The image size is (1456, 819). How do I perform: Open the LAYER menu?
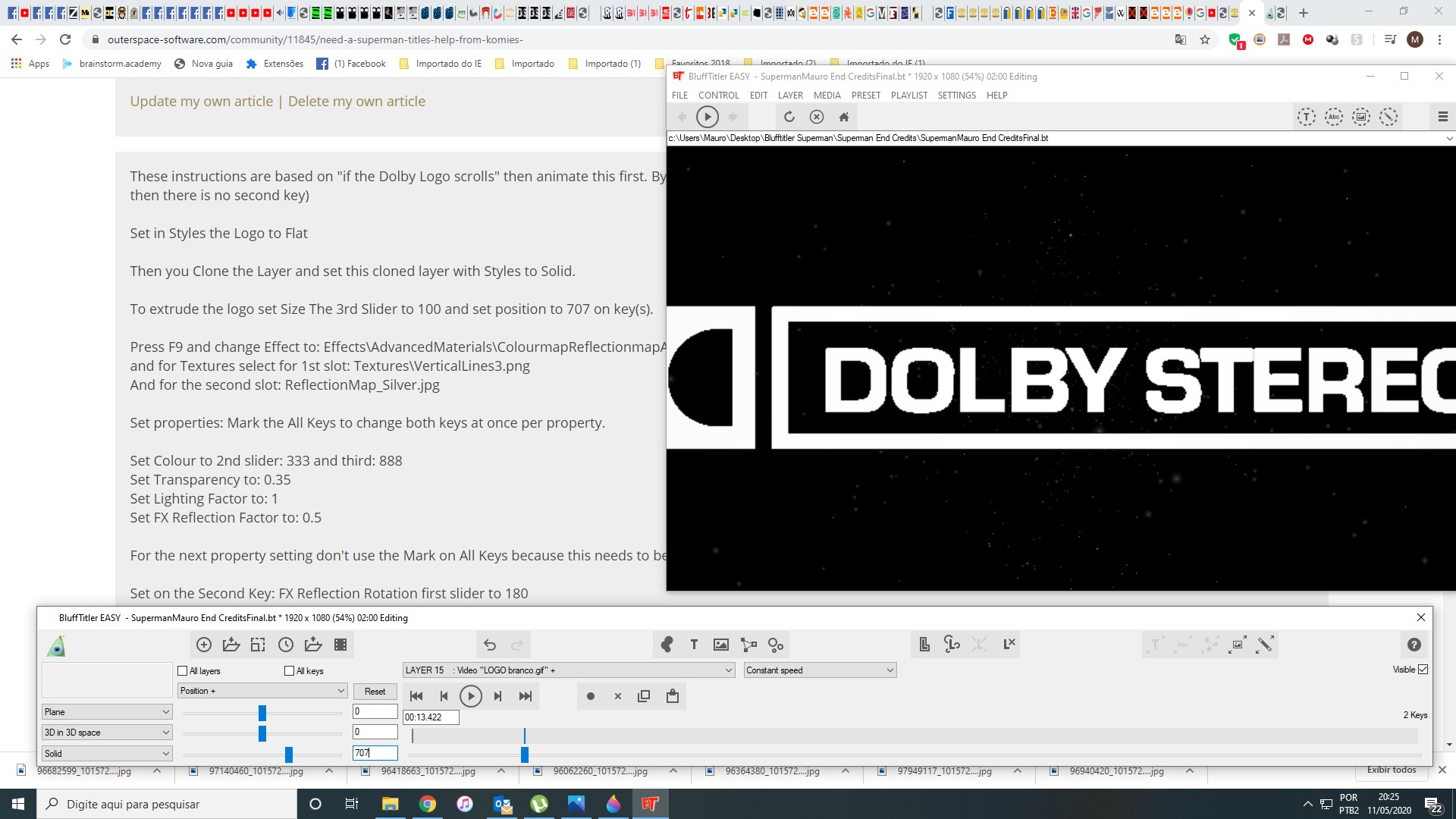click(790, 96)
